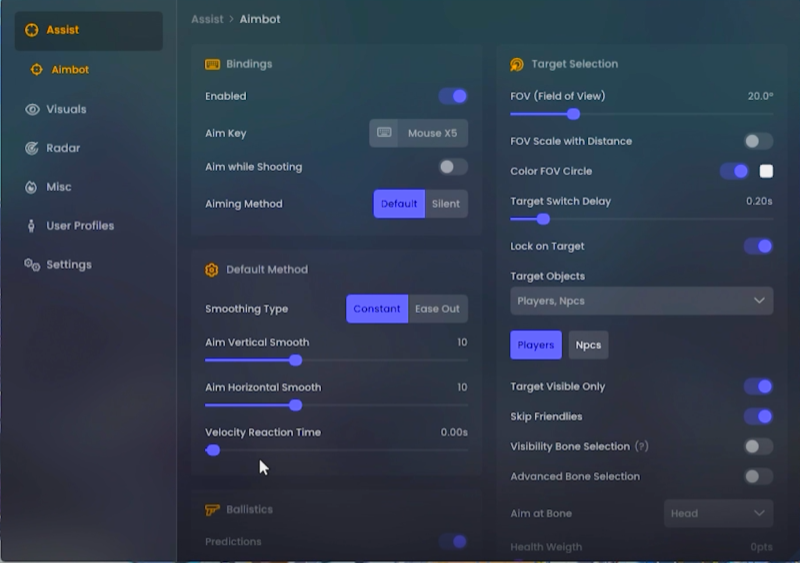Click the Aimbot breadcrumb text

(260, 19)
